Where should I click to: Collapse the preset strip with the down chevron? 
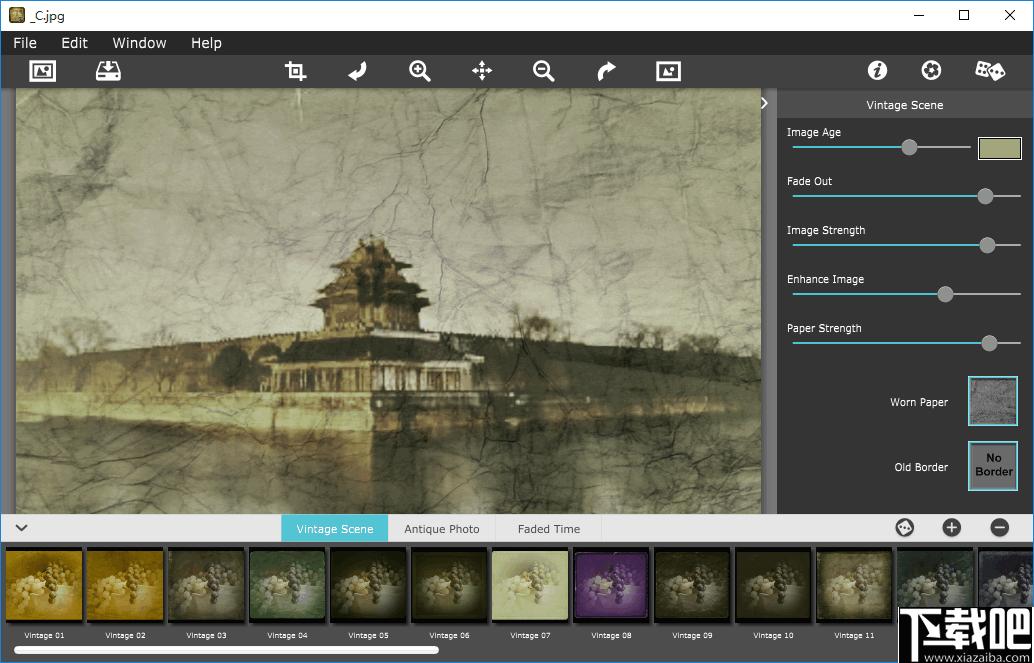(x=21, y=528)
